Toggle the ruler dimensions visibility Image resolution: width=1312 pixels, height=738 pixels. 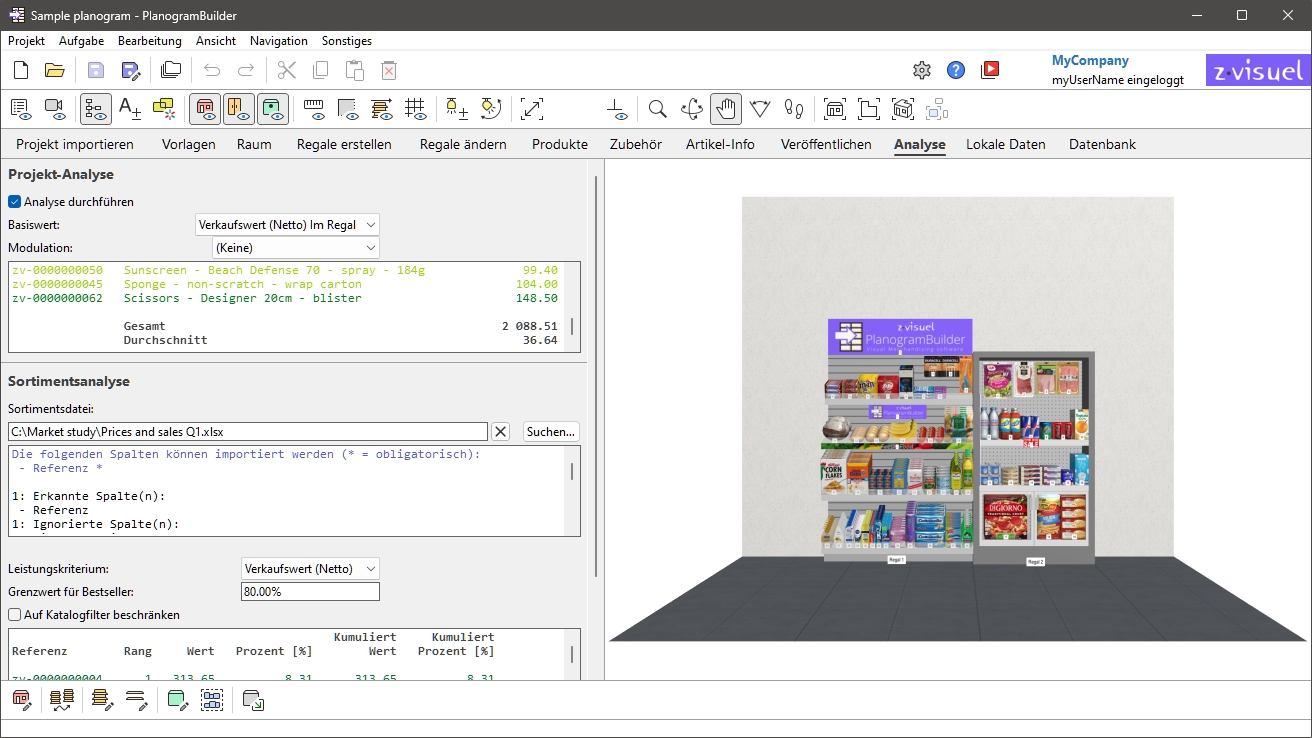click(314, 108)
